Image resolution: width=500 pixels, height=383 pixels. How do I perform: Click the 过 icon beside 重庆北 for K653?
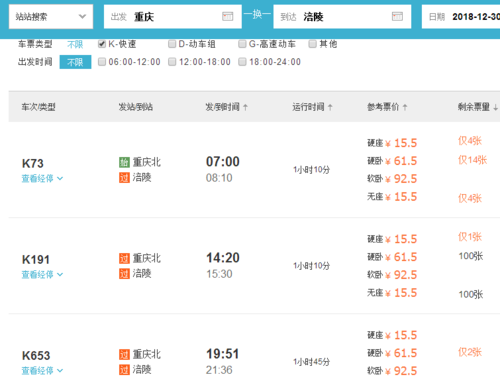click(124, 354)
